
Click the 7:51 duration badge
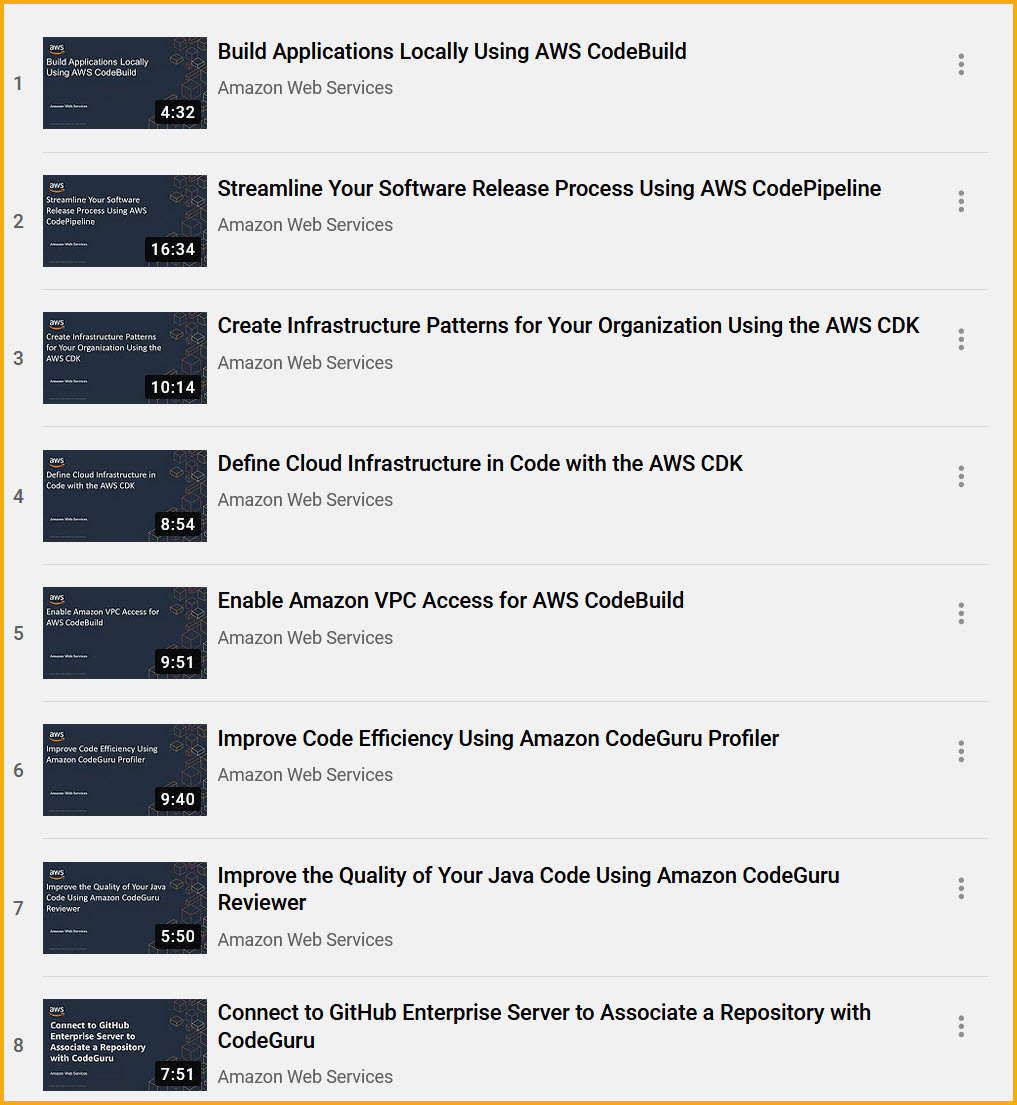click(178, 1074)
